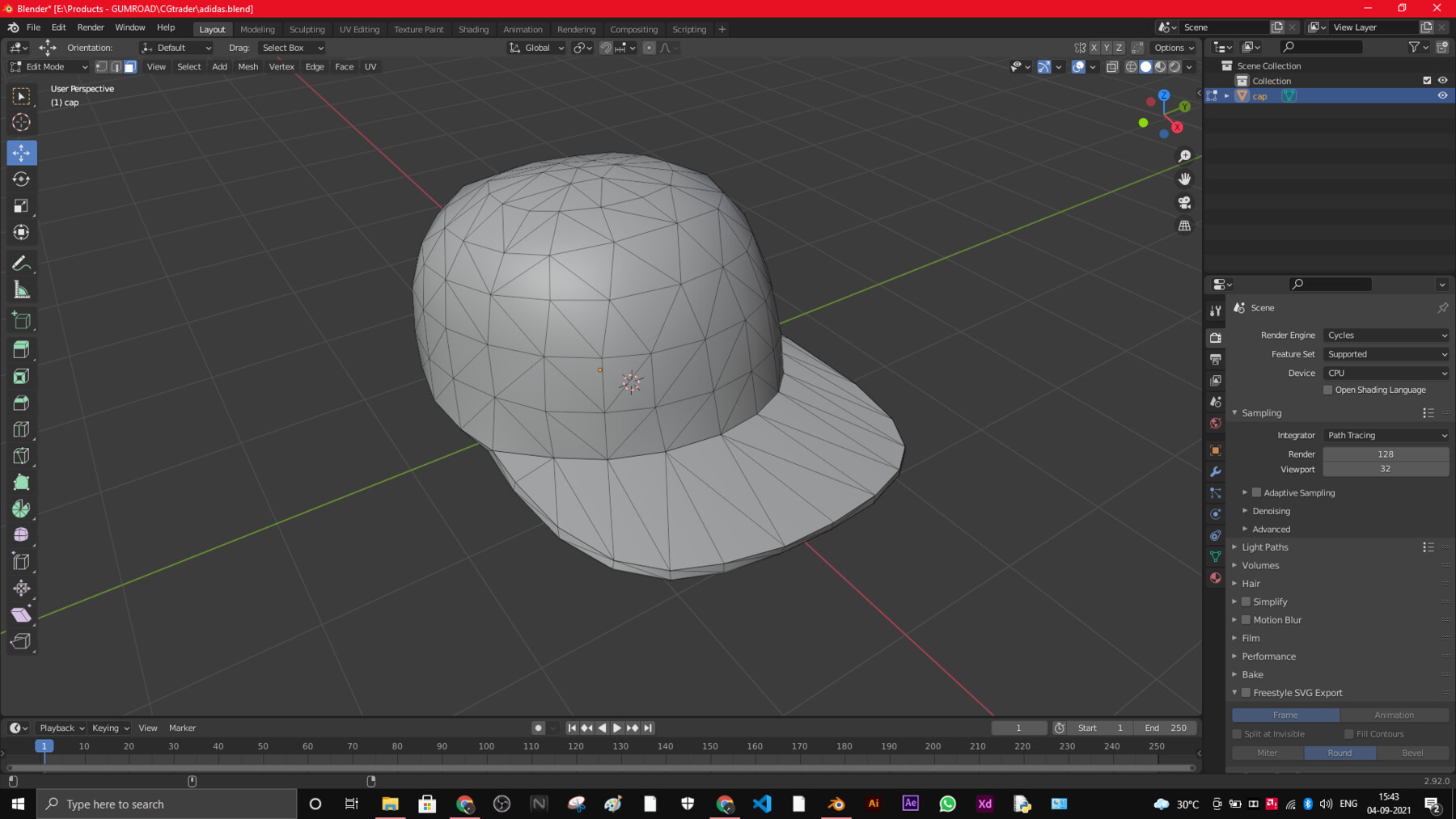1456x819 pixels.
Task: Toggle visibility of the cap object
Action: click(x=1442, y=95)
